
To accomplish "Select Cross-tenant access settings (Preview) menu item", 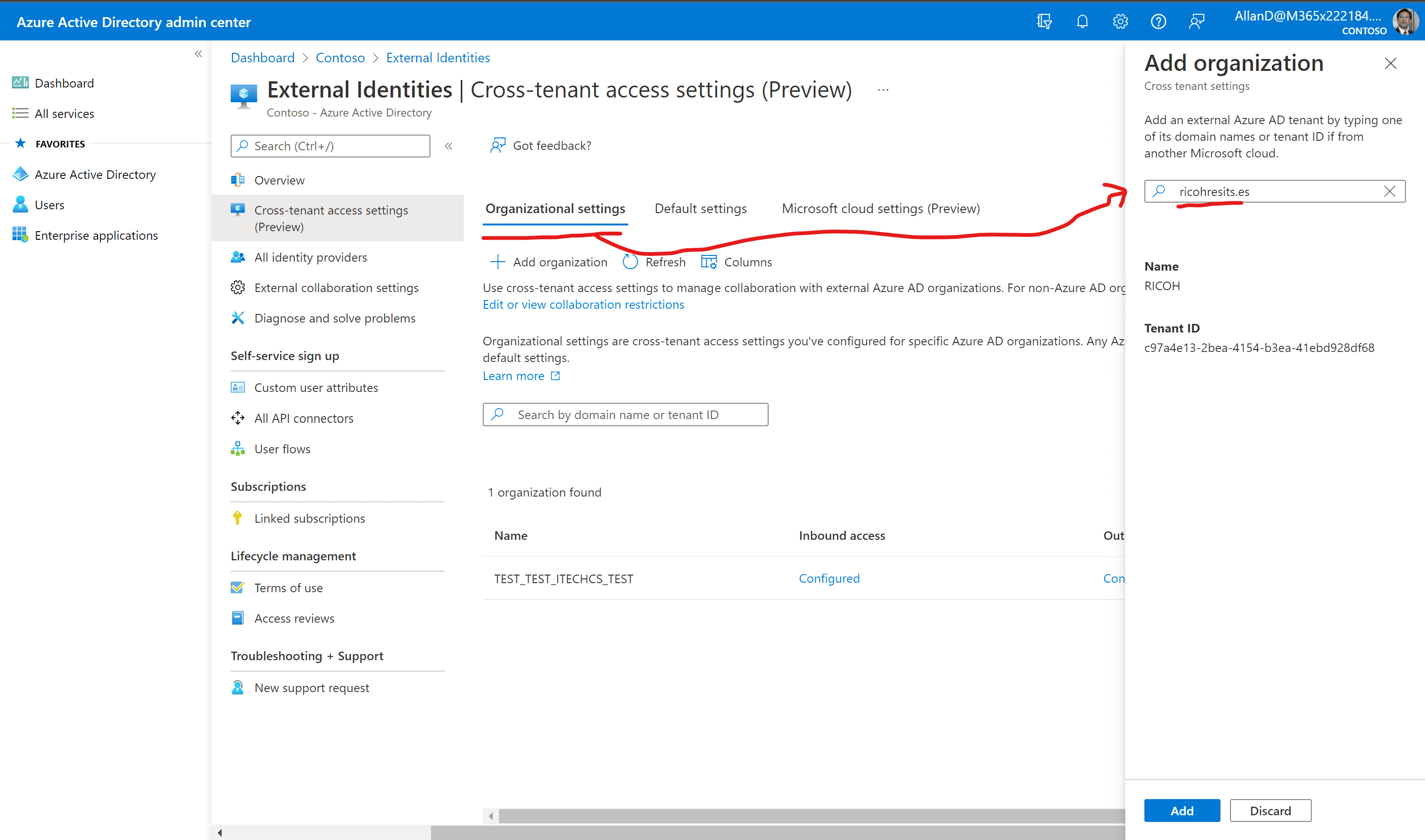I will (x=337, y=218).
